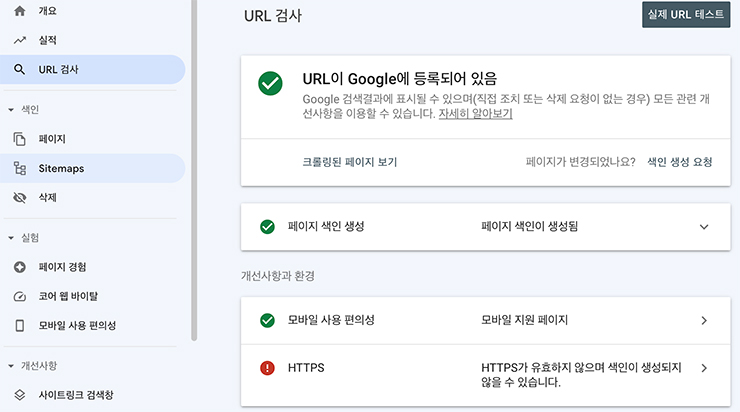Click 색인 생성 요청 link

pos(680,162)
